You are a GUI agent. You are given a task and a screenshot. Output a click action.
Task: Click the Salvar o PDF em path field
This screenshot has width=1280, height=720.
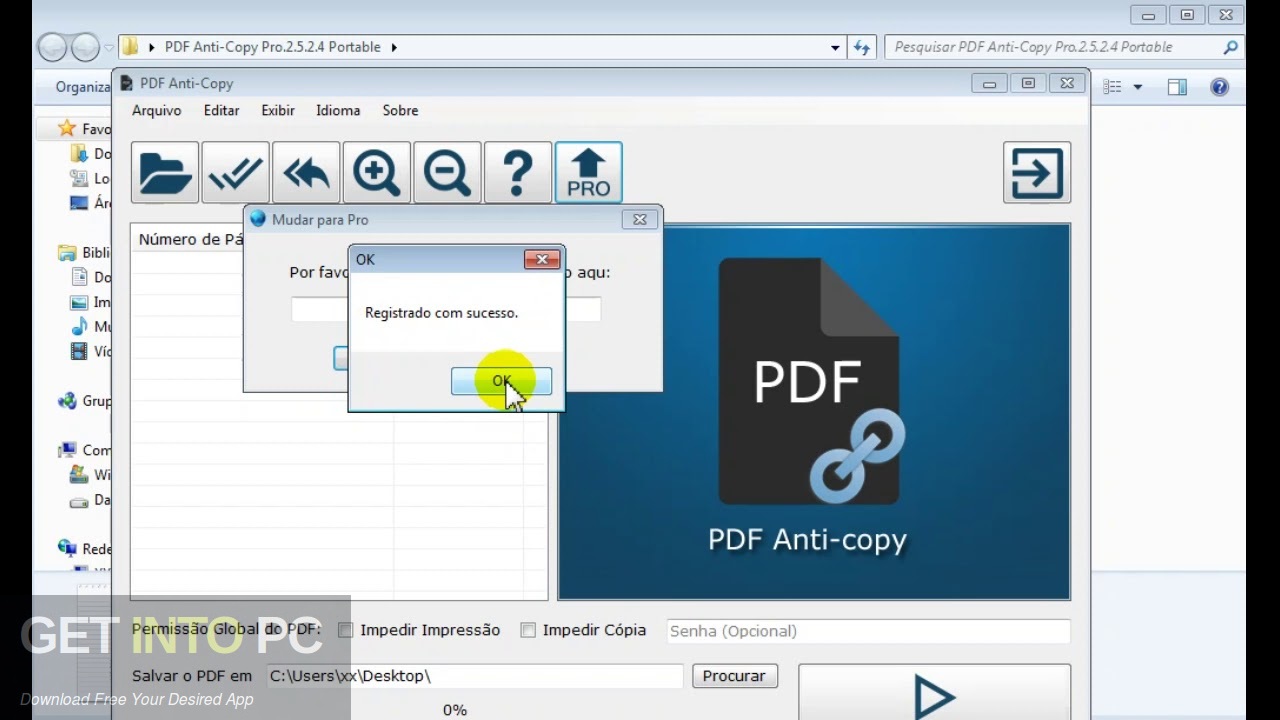474,676
